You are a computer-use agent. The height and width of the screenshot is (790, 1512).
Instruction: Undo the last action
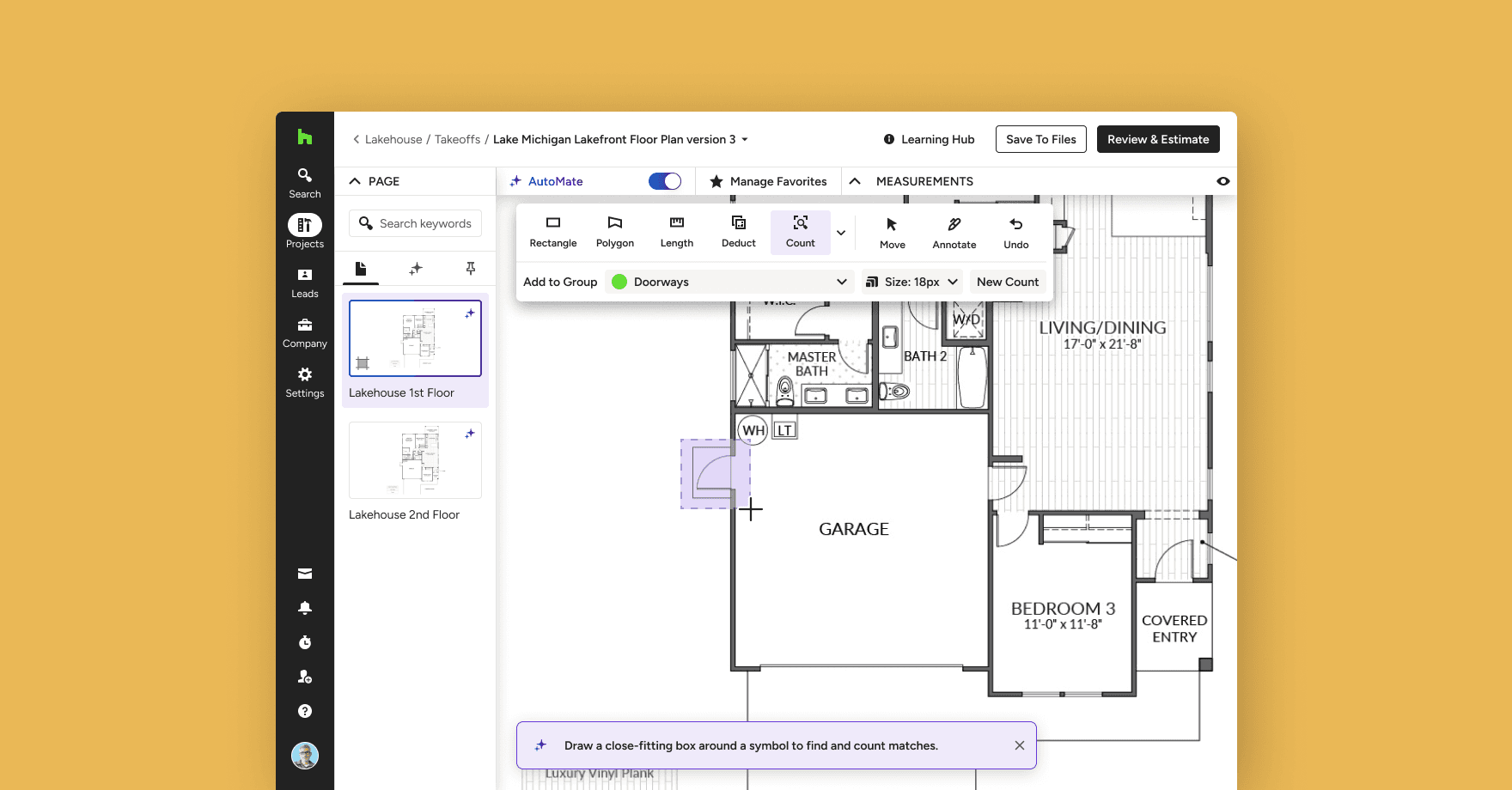tap(1016, 234)
